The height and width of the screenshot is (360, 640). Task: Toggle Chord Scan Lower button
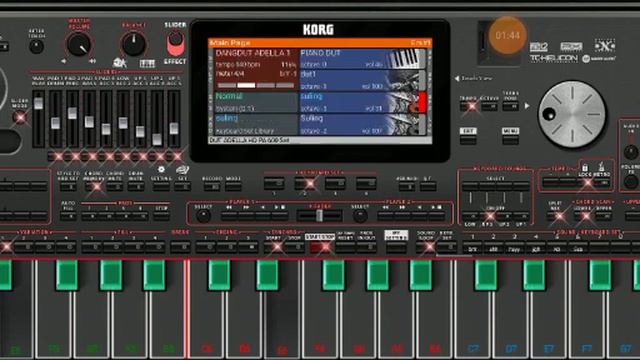tap(583, 217)
